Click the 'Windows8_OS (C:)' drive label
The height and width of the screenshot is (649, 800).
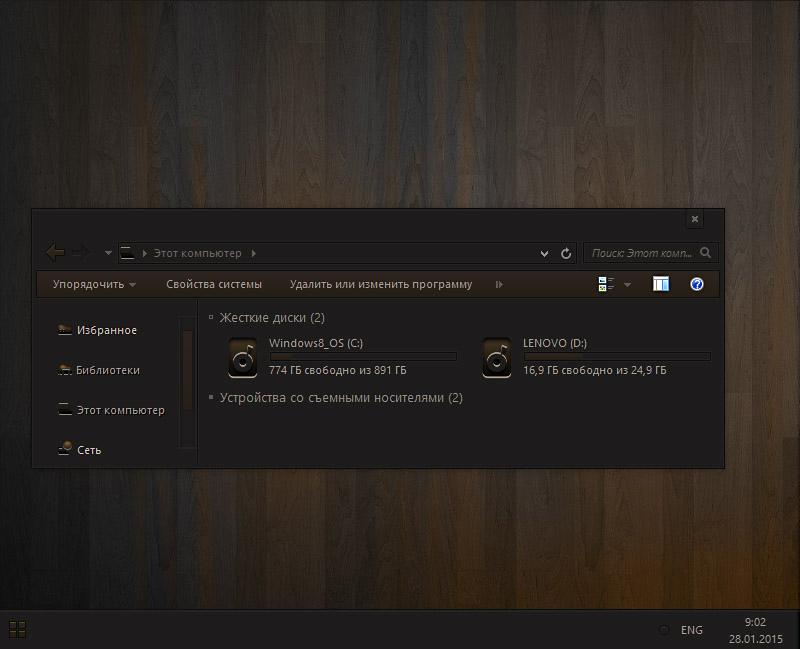coord(316,343)
